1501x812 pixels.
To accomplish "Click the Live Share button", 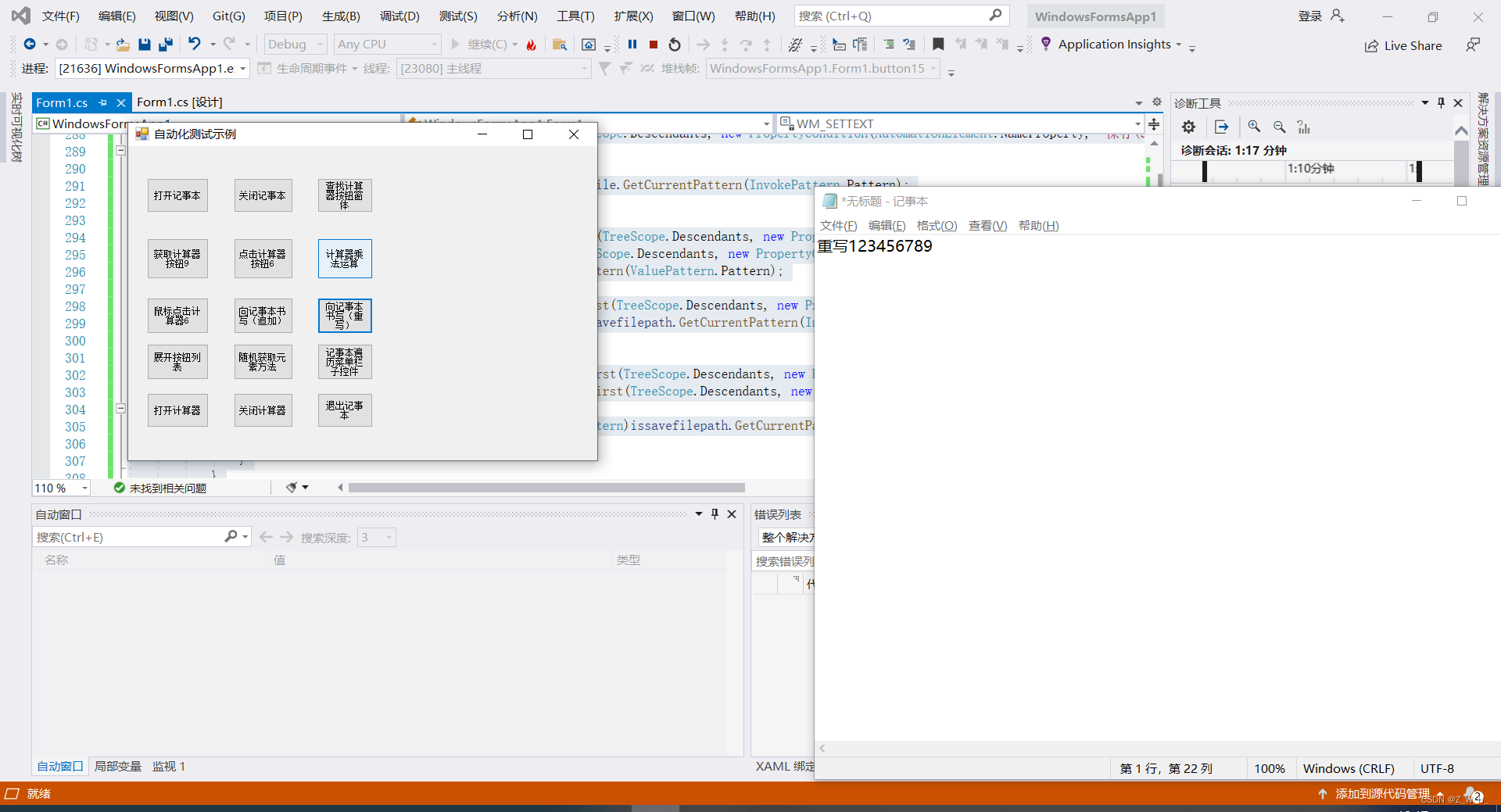I will pyautogui.click(x=1403, y=45).
